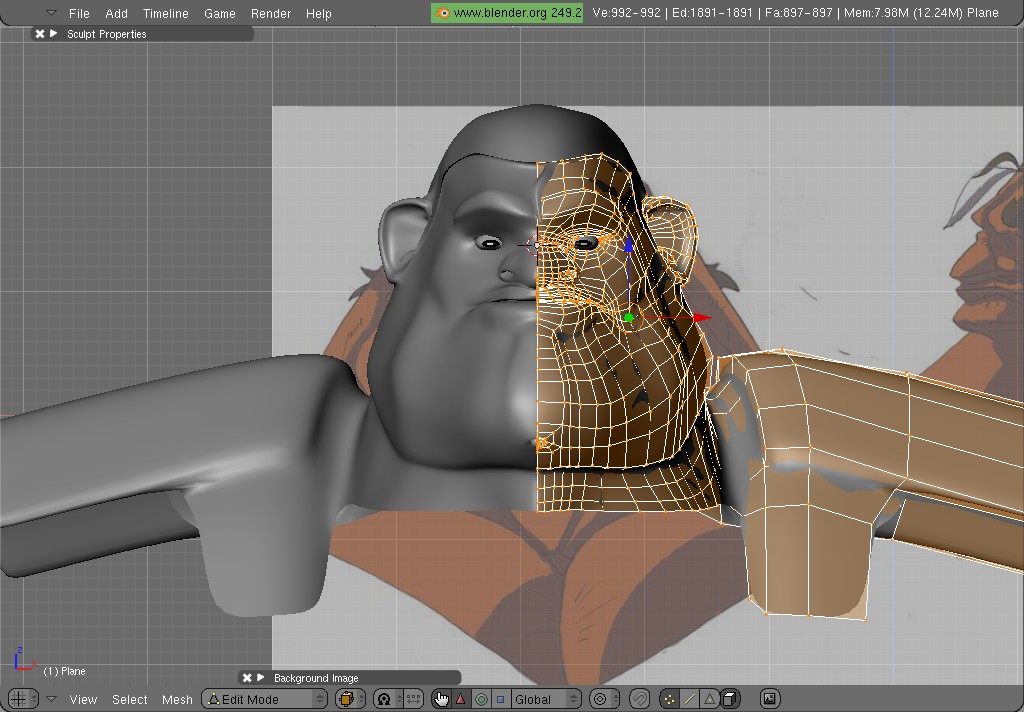This screenshot has height=712, width=1024.
Task: Click the Blender logo icon
Action: 442,13
